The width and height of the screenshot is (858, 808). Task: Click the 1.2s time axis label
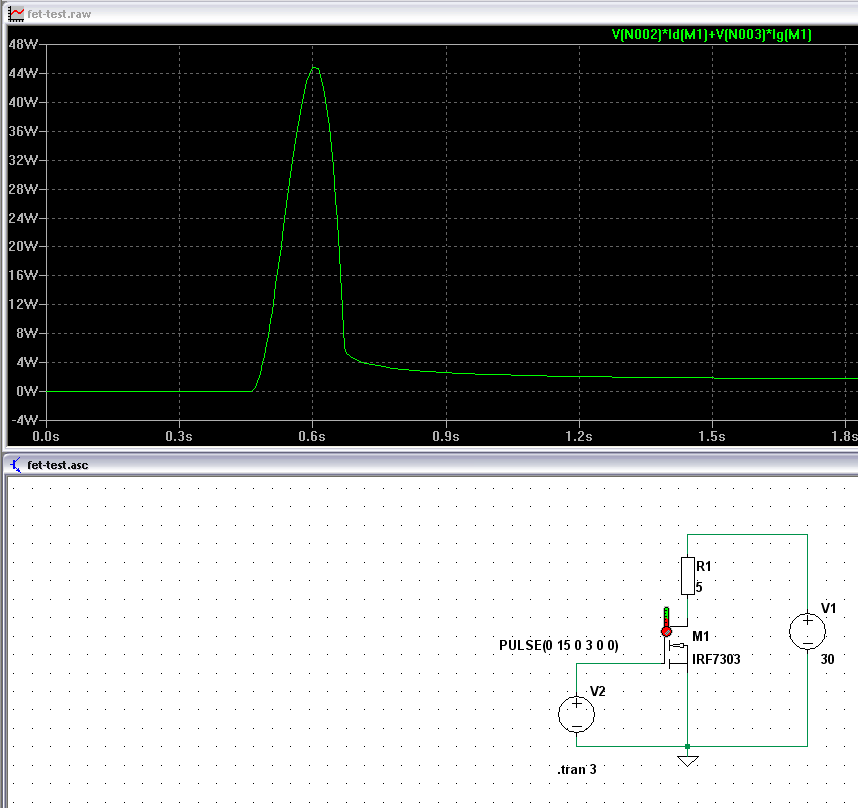[x=579, y=436]
